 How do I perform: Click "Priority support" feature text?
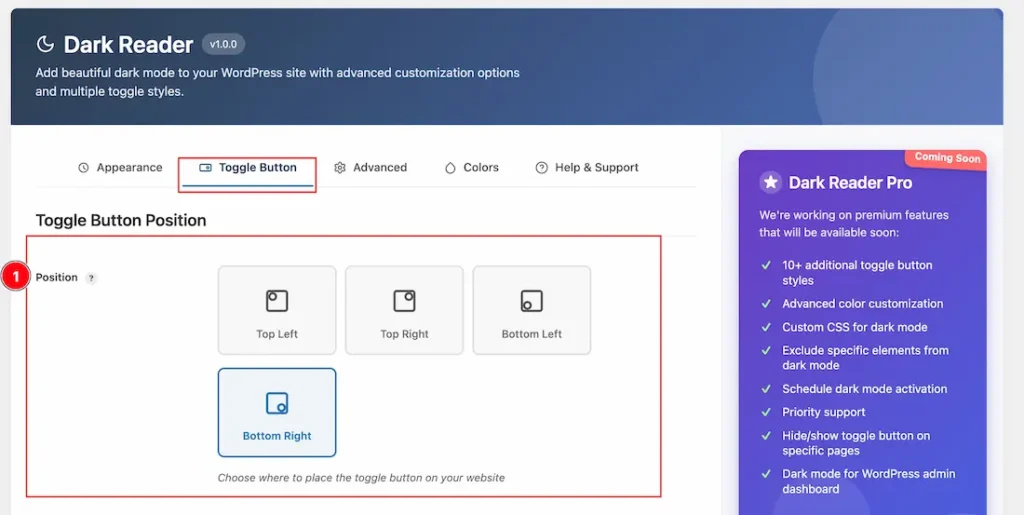pyautogui.click(x=824, y=412)
